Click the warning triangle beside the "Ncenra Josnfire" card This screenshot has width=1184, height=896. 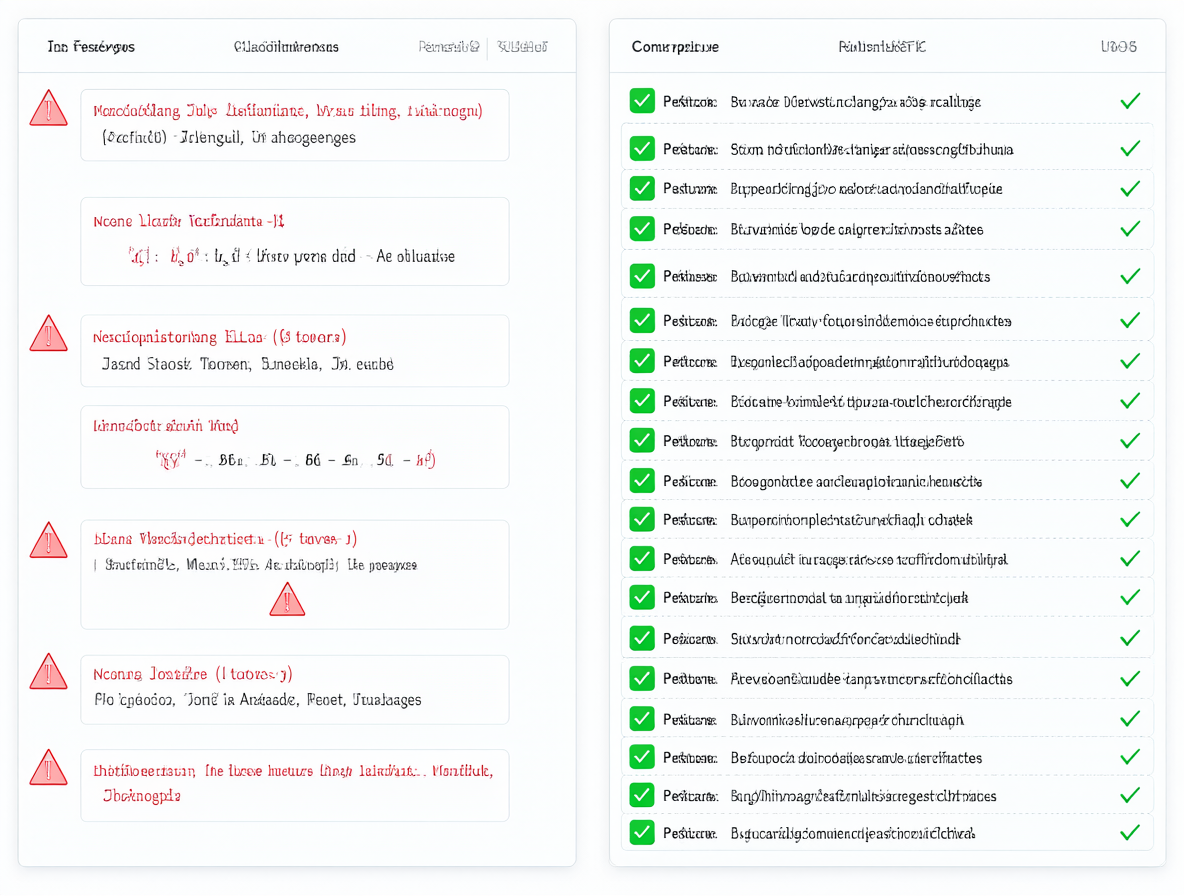click(x=48, y=671)
